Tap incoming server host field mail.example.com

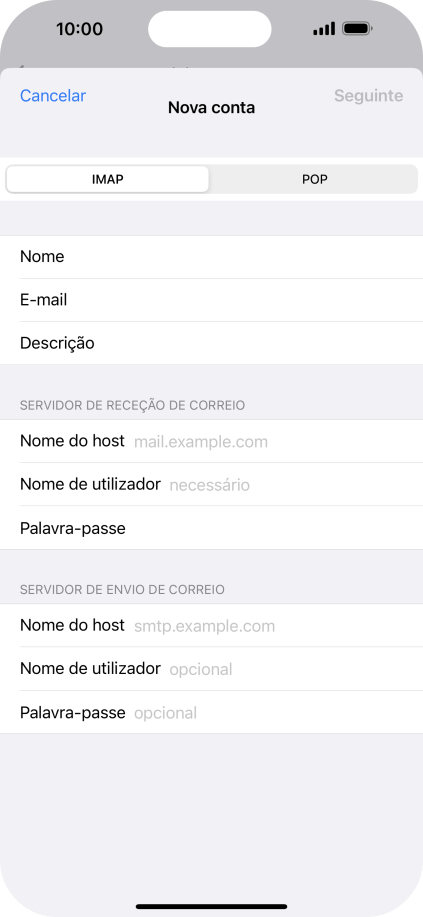coord(211,441)
